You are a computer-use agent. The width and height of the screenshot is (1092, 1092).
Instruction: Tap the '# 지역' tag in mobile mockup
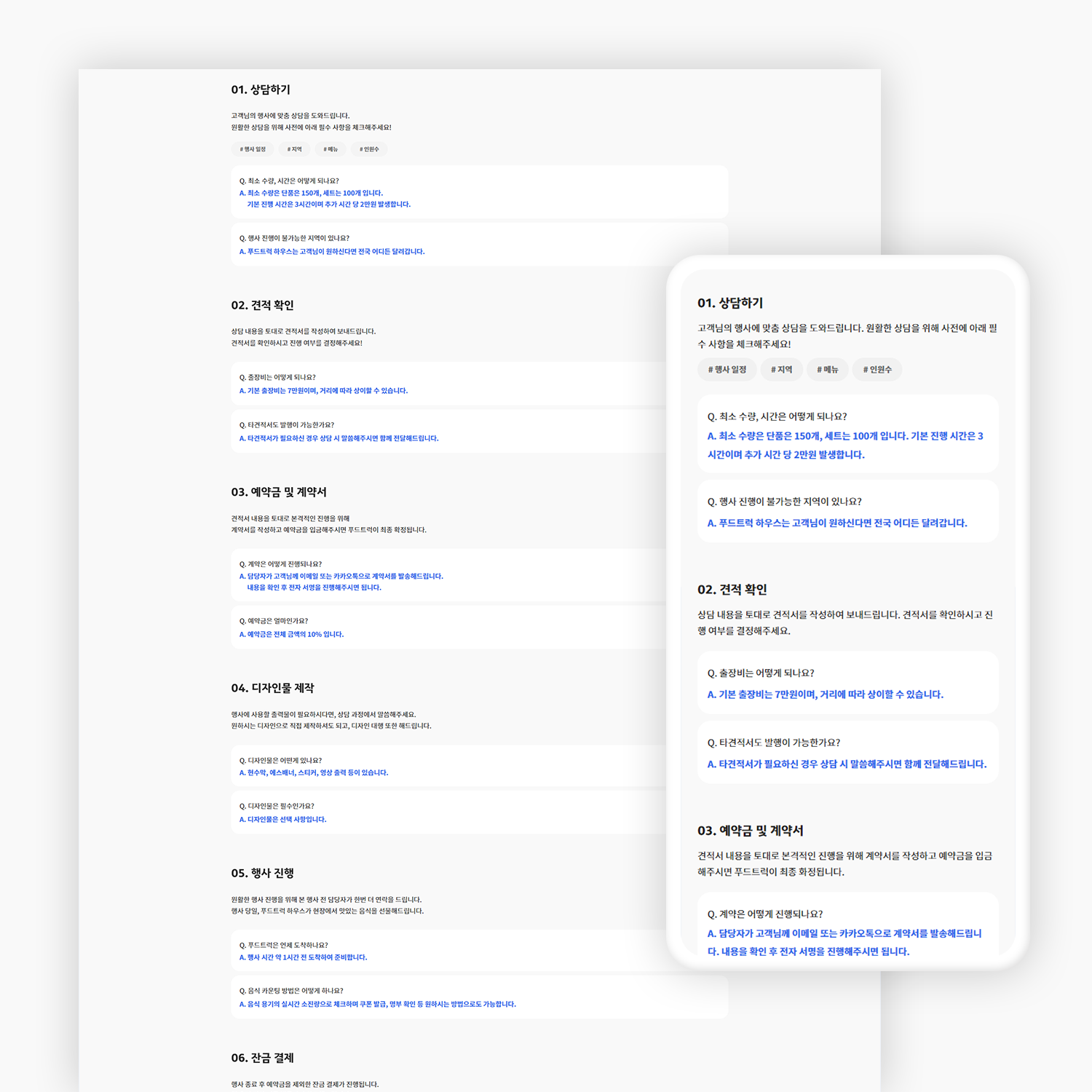point(782,370)
